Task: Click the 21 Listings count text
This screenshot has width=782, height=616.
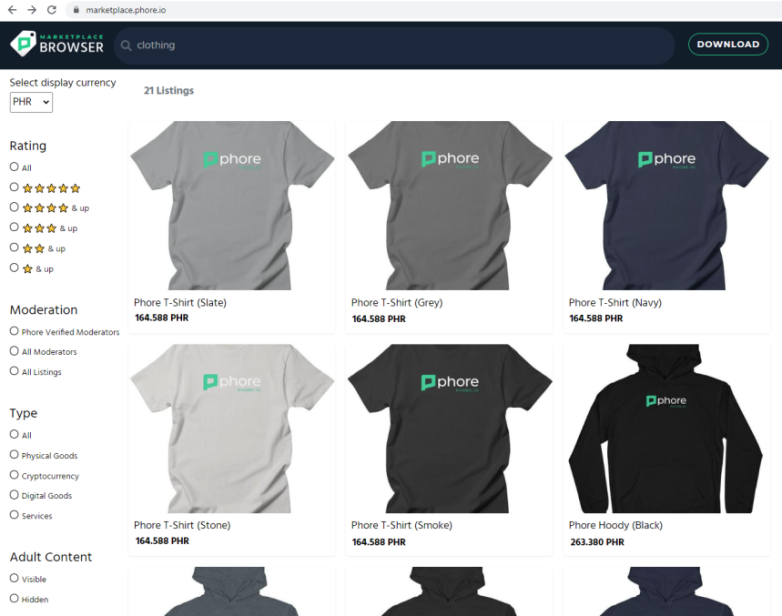Action: 169,91
